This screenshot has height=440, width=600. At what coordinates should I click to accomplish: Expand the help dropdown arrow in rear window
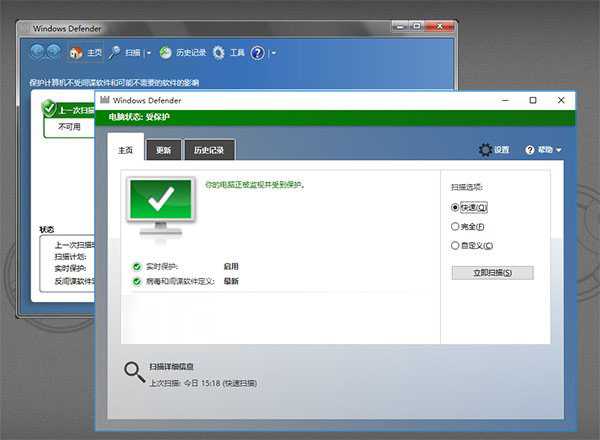(274, 53)
